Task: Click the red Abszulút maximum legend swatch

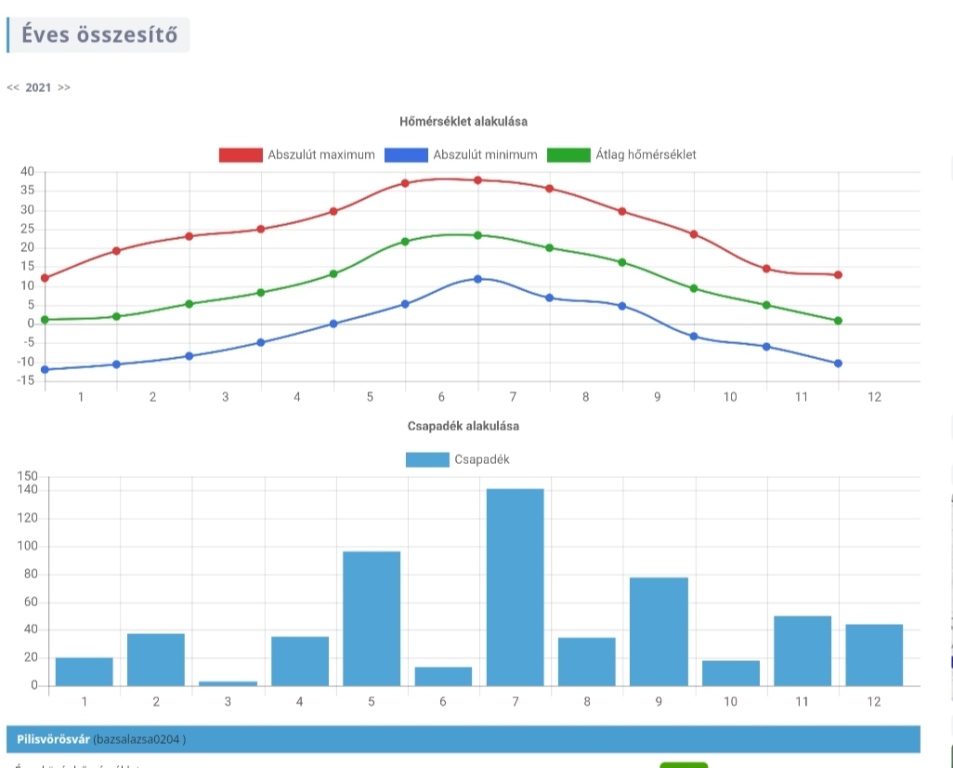Action: [240, 155]
